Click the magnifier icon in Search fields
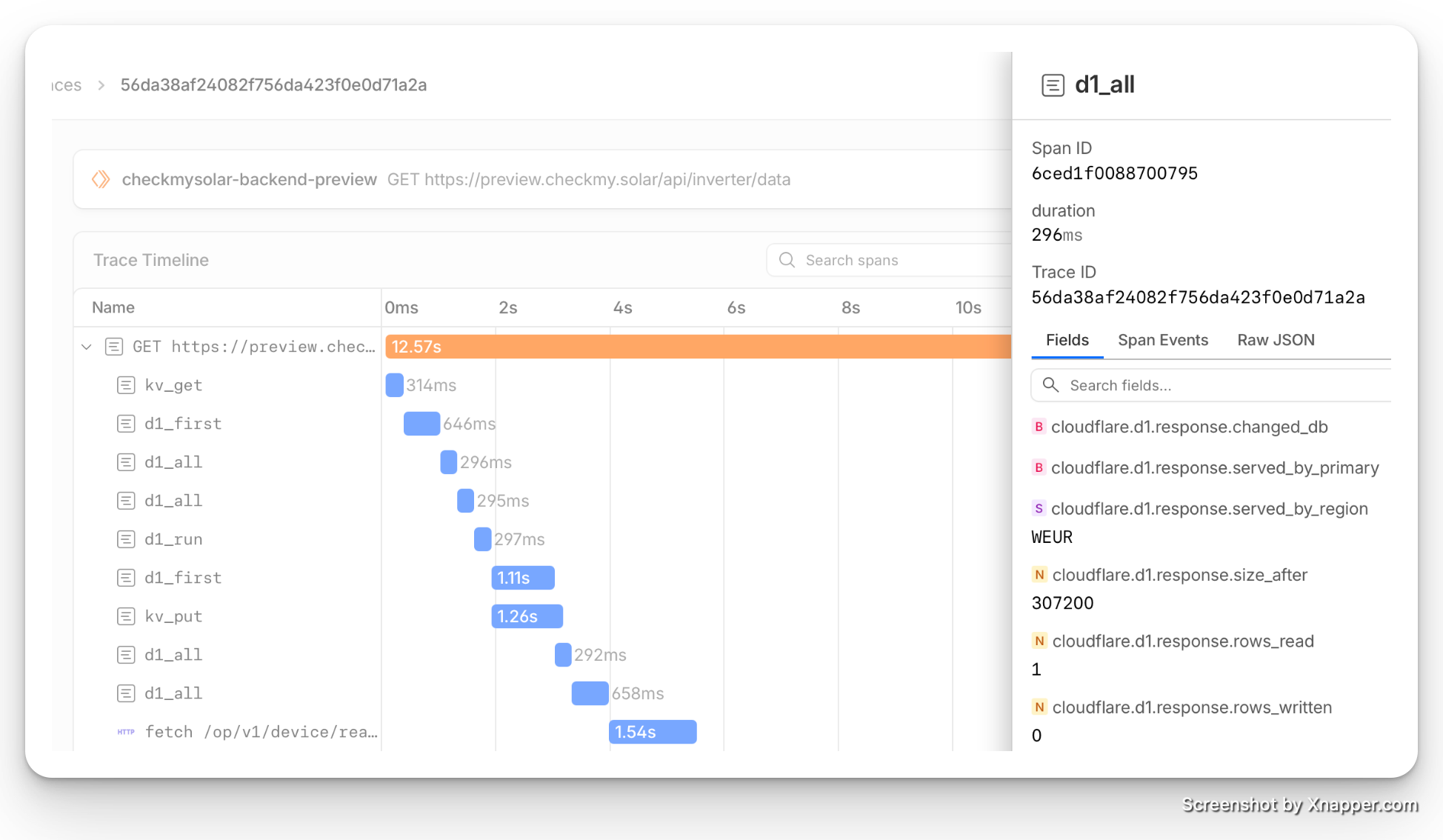 coord(1050,385)
